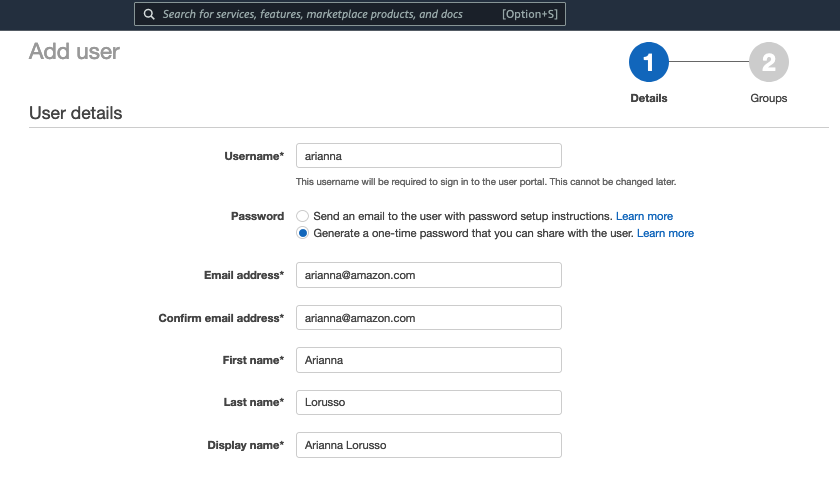The image size is (840, 482).
Task: Go to the Groups step label
Action: 768,98
